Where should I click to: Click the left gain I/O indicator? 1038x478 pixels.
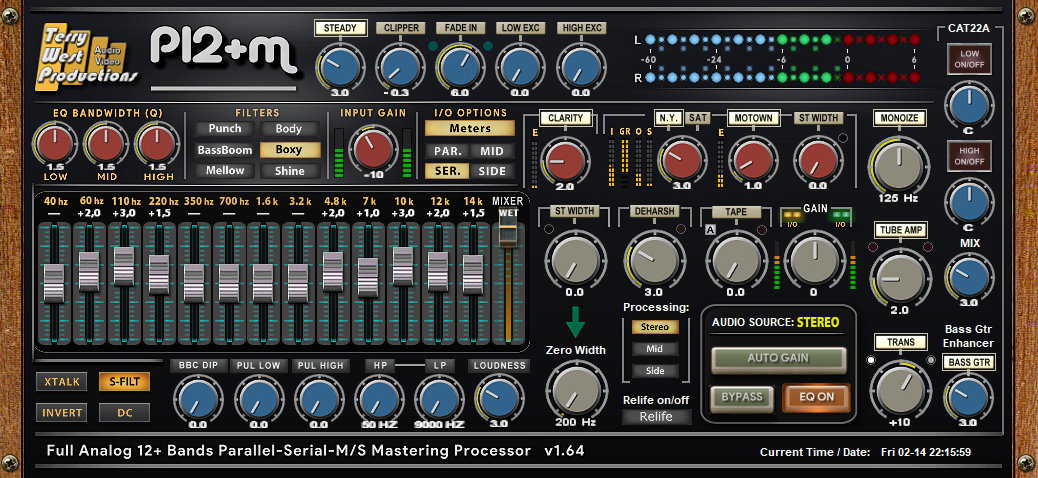click(792, 216)
